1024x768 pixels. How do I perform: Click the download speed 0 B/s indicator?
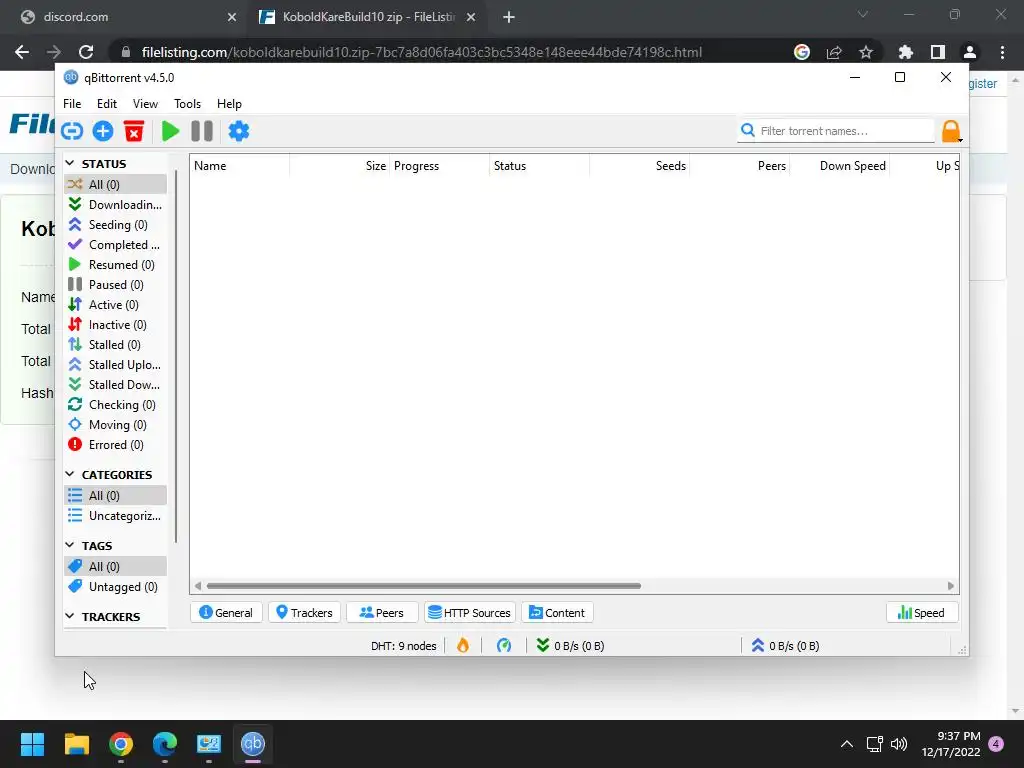click(x=570, y=645)
